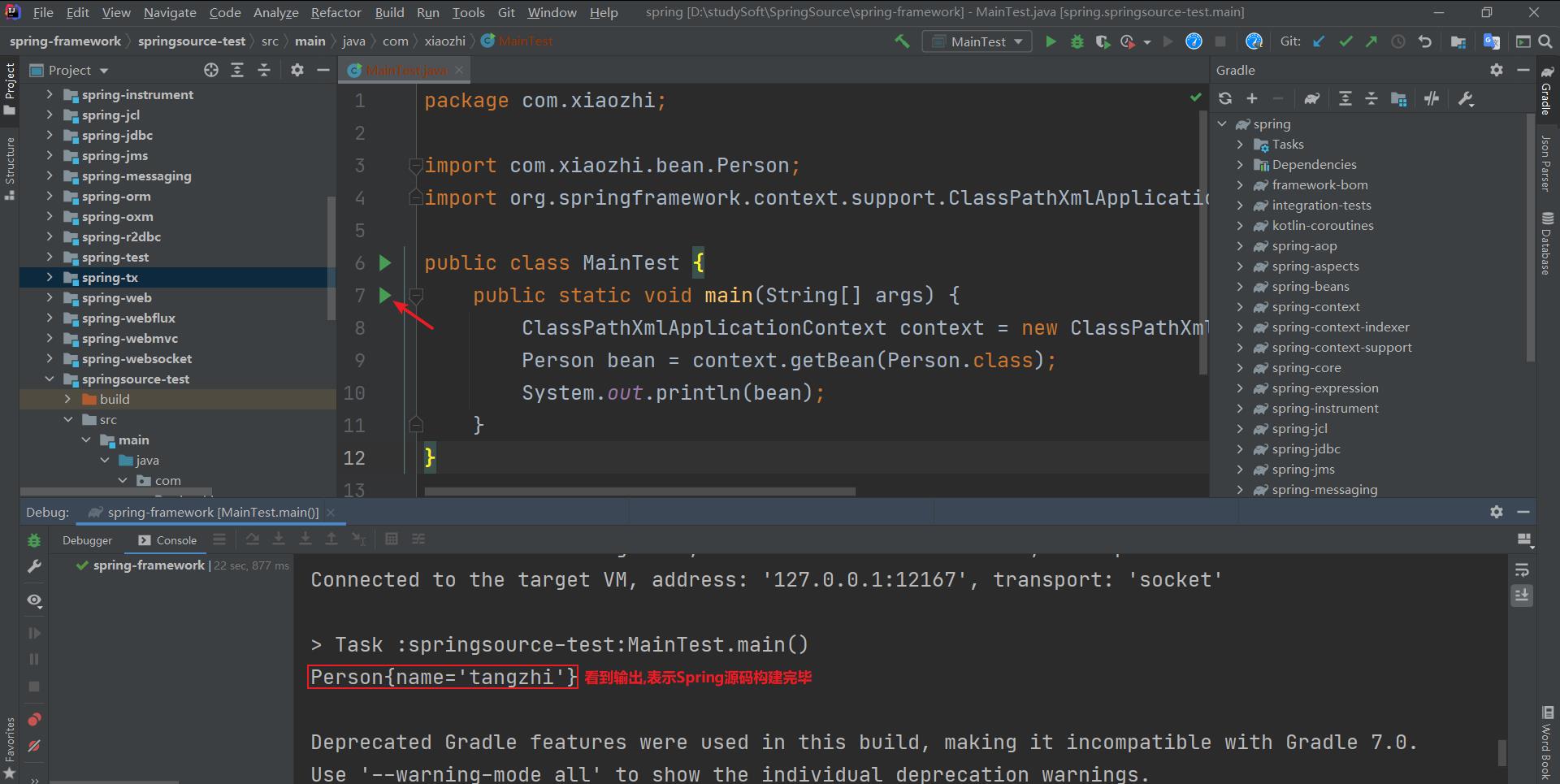
Task: Build the project with the hammer icon
Action: point(902,41)
